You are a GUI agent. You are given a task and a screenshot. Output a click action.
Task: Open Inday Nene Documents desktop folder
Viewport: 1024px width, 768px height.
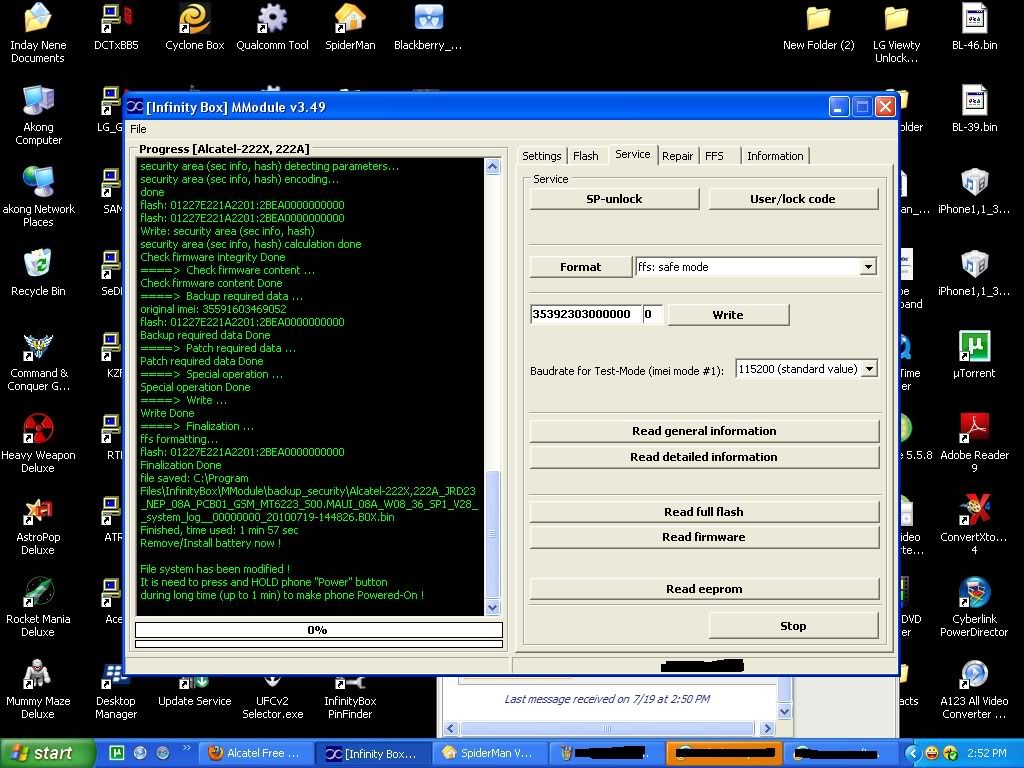(38, 33)
